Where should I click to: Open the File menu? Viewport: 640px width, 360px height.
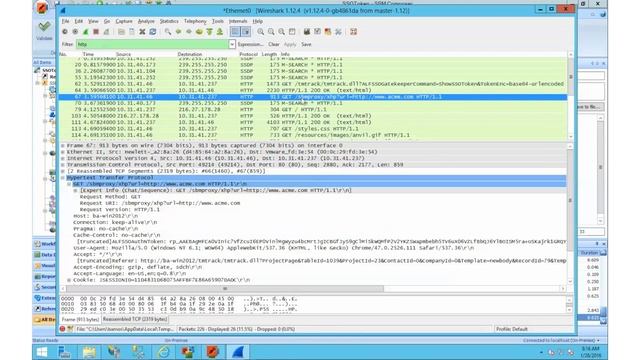point(65,21)
